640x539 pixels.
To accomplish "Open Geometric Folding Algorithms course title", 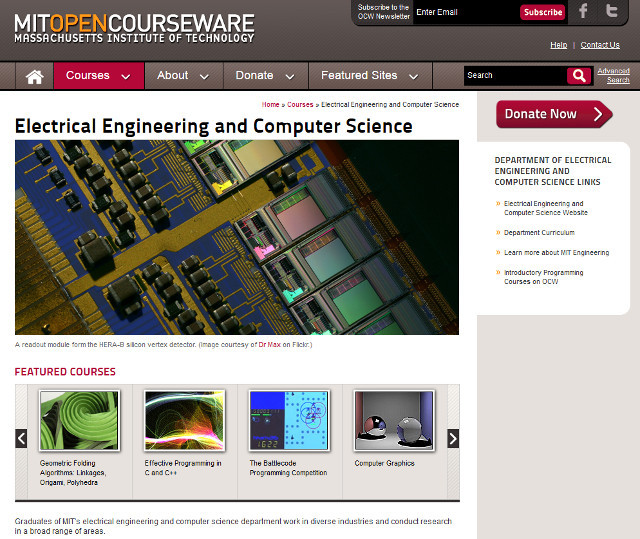I will [x=73, y=473].
